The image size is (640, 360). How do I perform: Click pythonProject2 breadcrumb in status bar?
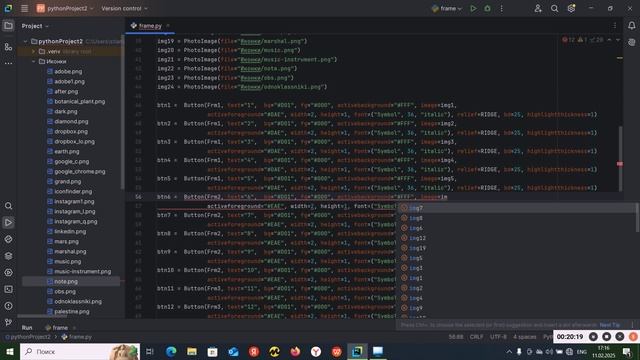tap(28, 337)
